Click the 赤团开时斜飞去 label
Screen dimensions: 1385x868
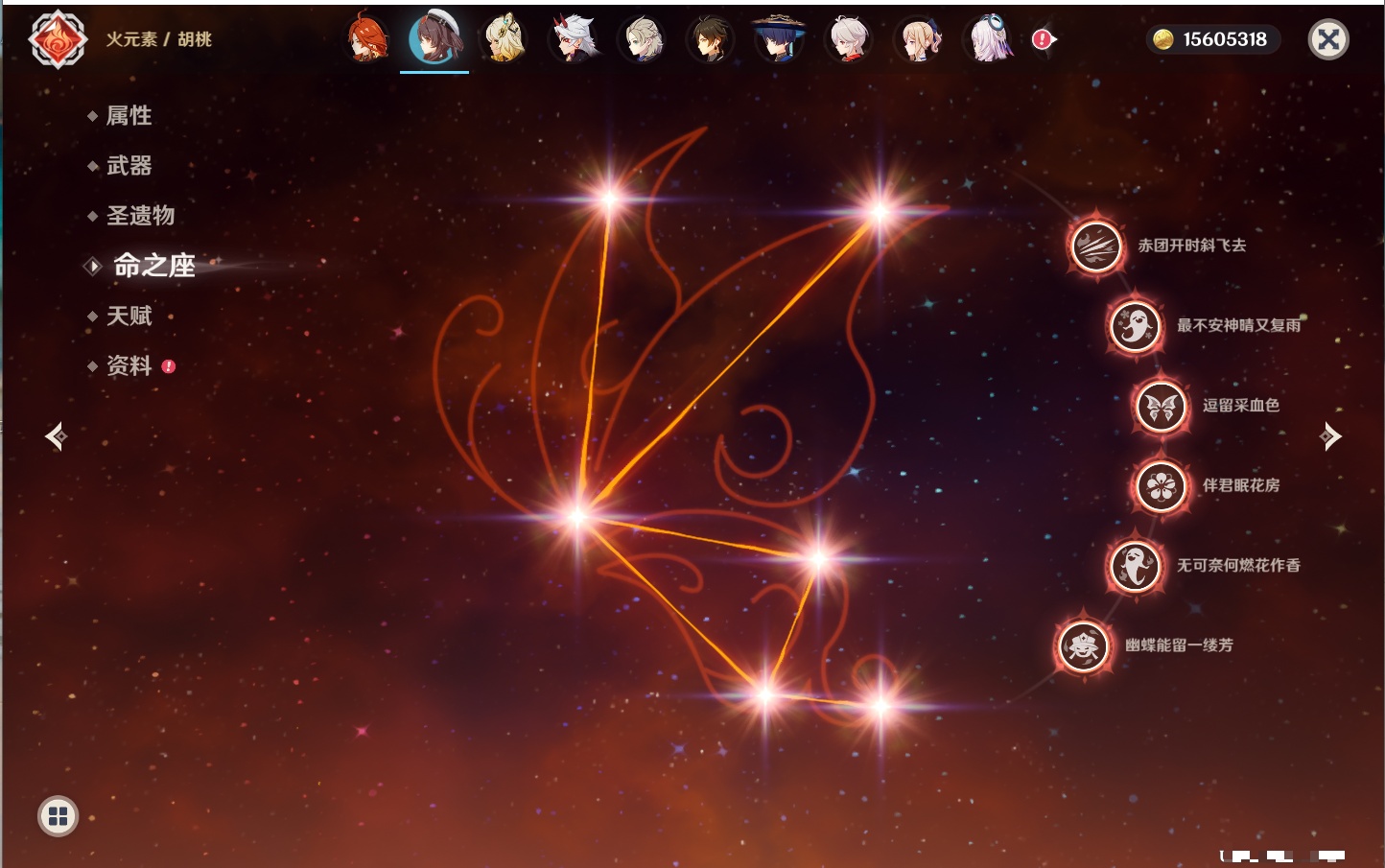[x=1192, y=246]
